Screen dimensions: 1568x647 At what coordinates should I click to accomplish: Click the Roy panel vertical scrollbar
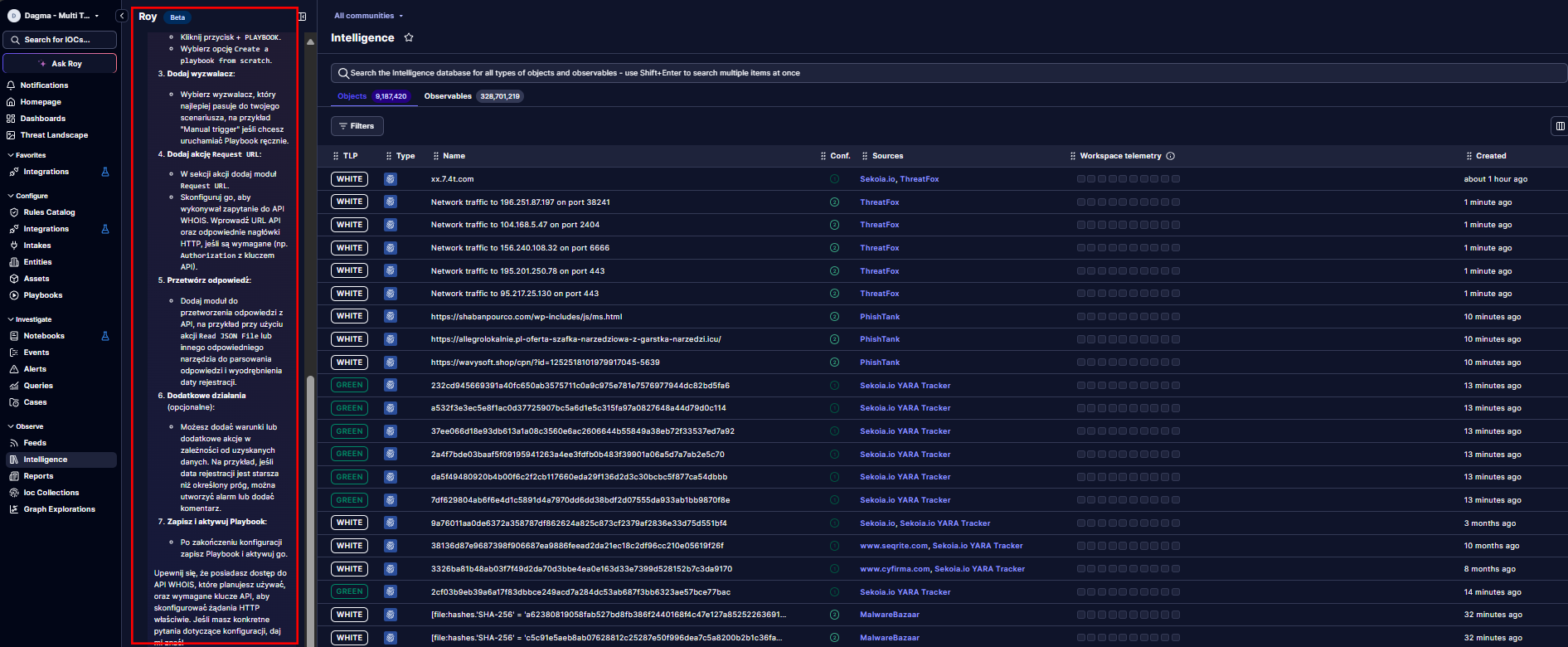[x=310, y=498]
